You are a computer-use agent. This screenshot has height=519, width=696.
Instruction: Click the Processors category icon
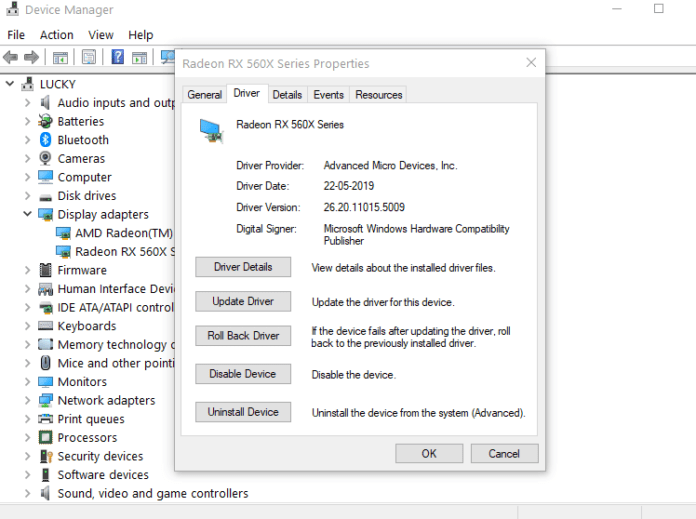[45, 438]
